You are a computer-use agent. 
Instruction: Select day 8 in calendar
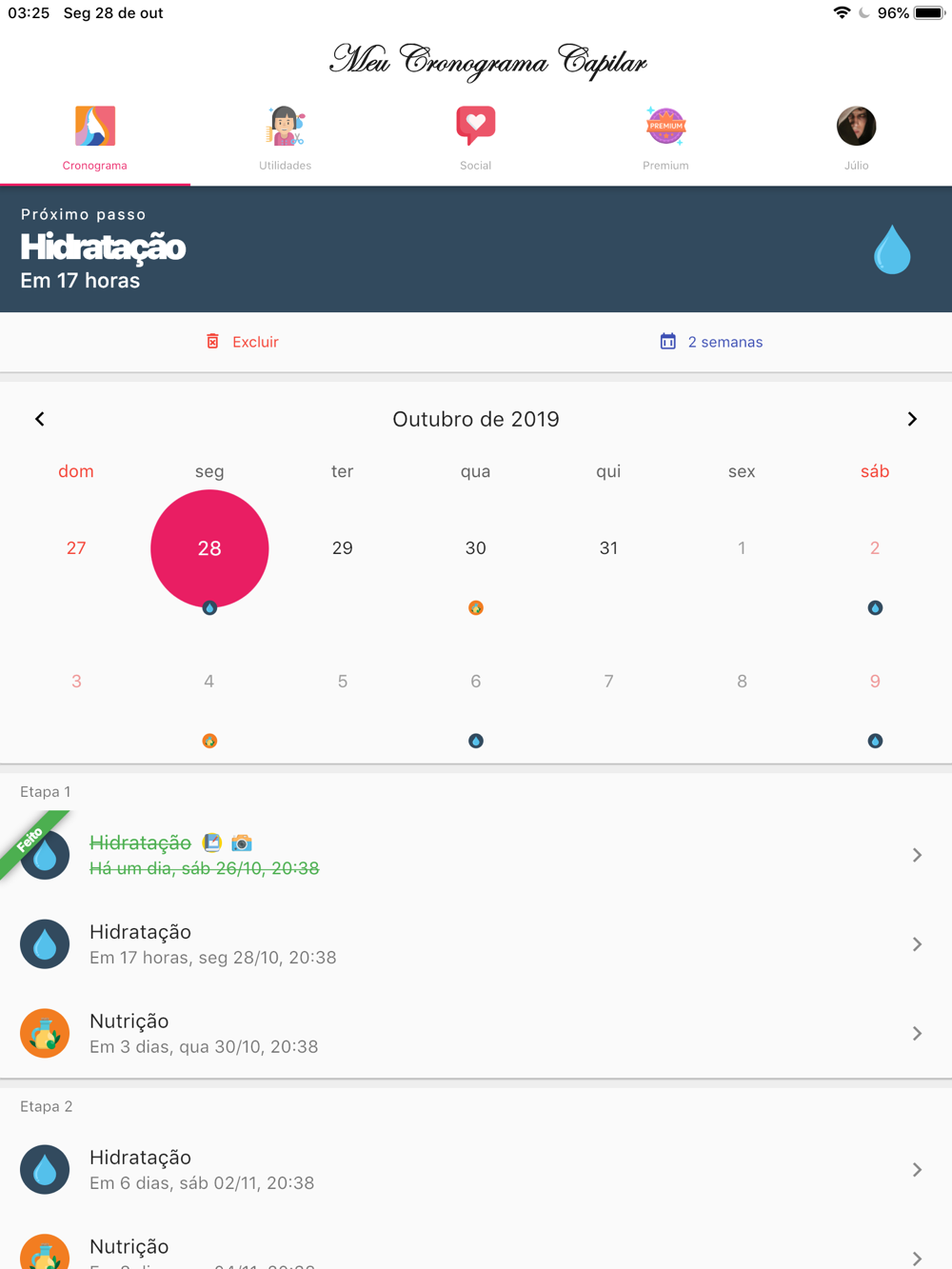[742, 682]
